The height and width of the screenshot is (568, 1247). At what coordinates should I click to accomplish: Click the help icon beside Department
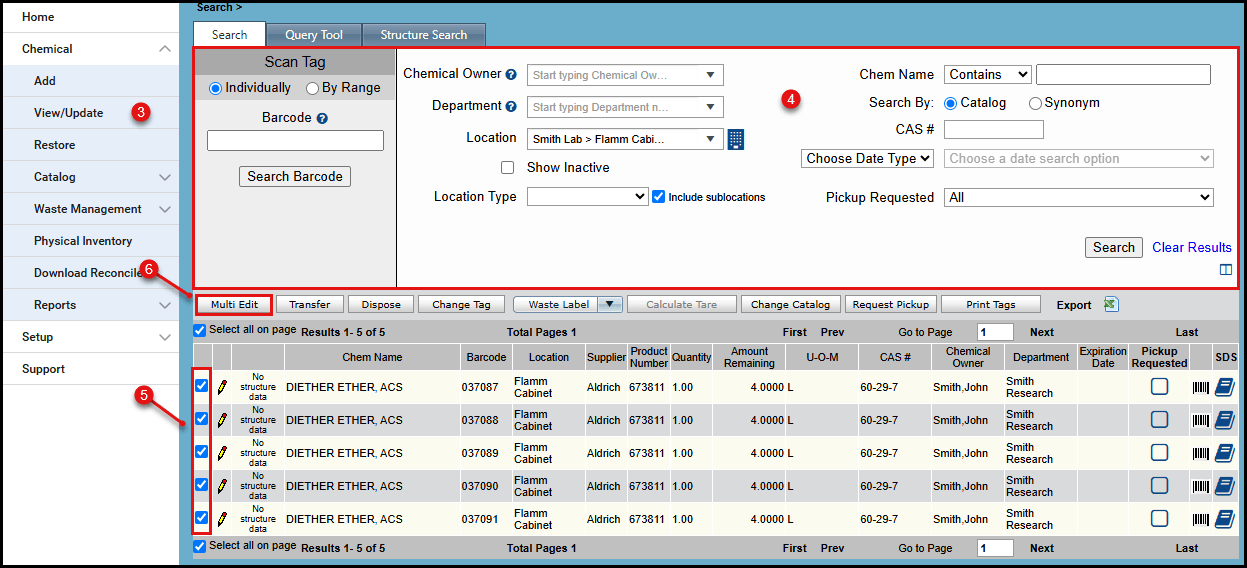click(x=511, y=107)
